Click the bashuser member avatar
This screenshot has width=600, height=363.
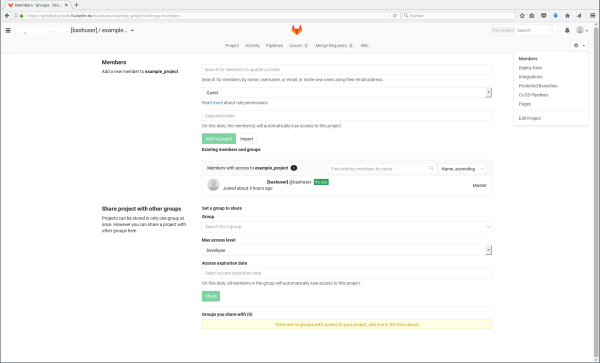(x=213, y=185)
